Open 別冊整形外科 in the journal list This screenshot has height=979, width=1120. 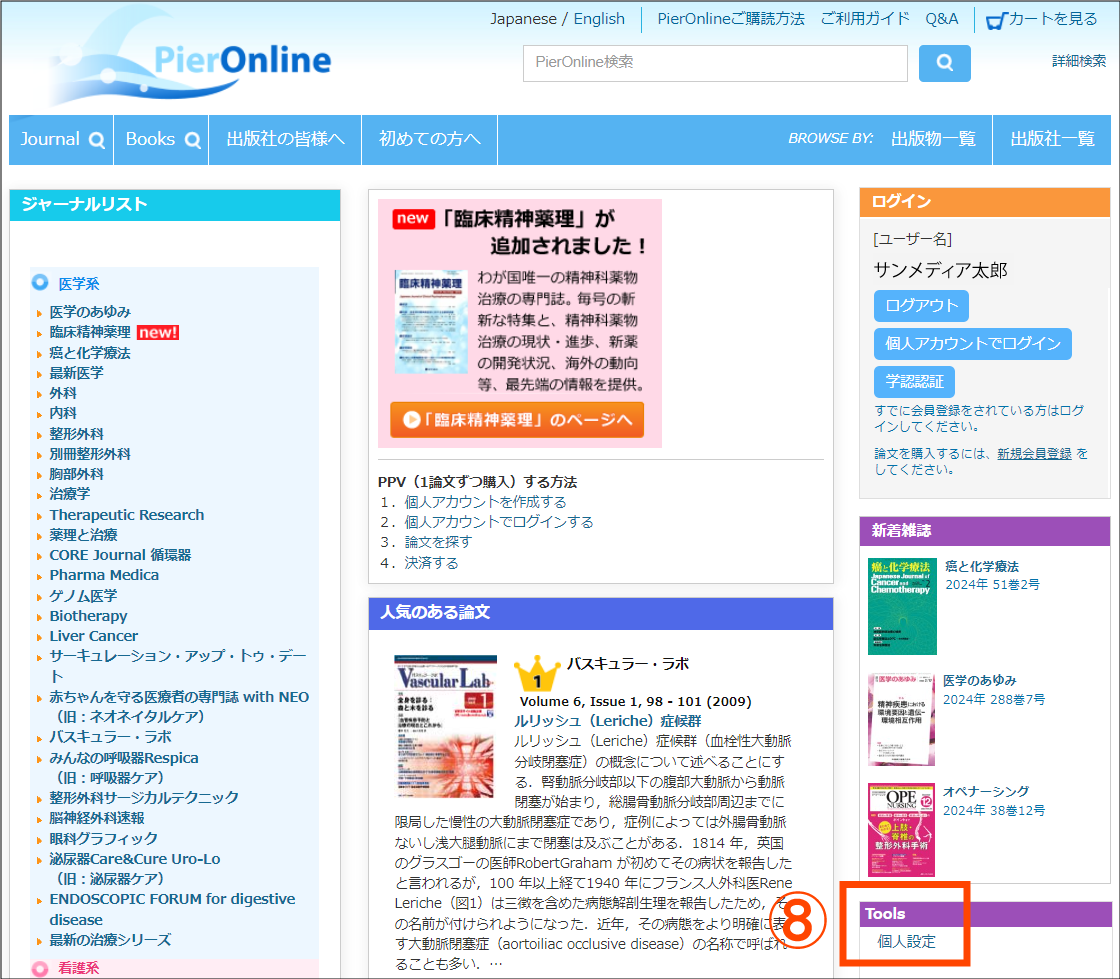click(x=90, y=454)
